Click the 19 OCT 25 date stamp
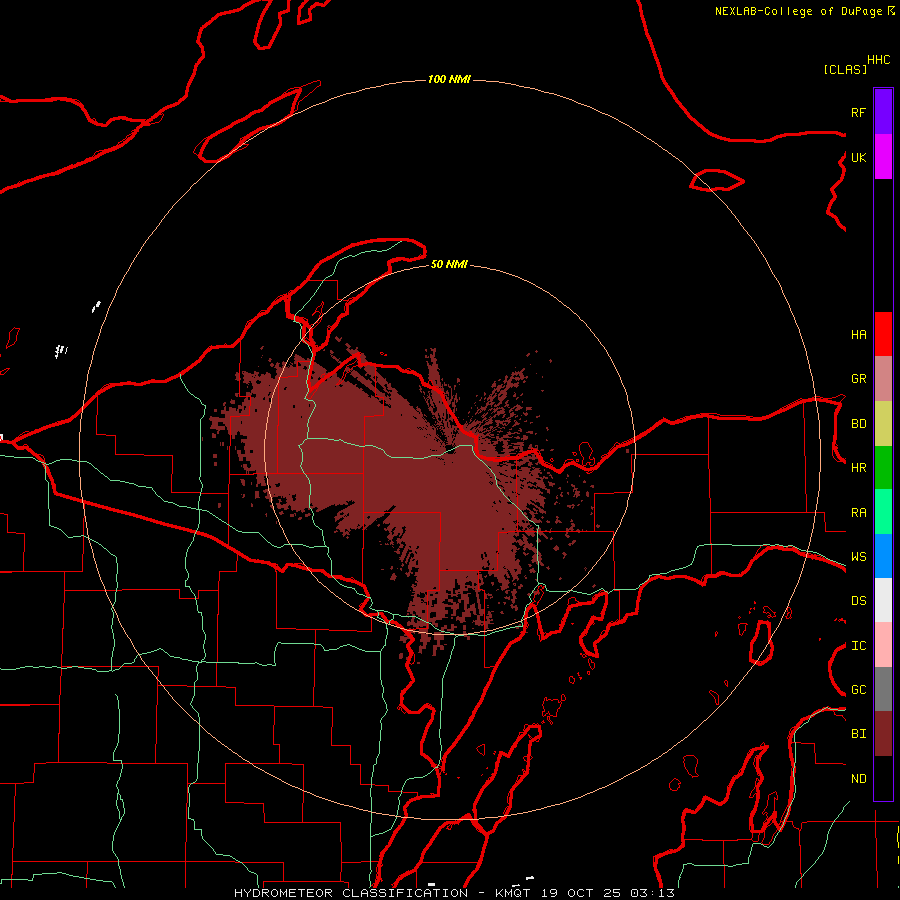The image size is (900, 900). (x=582, y=893)
